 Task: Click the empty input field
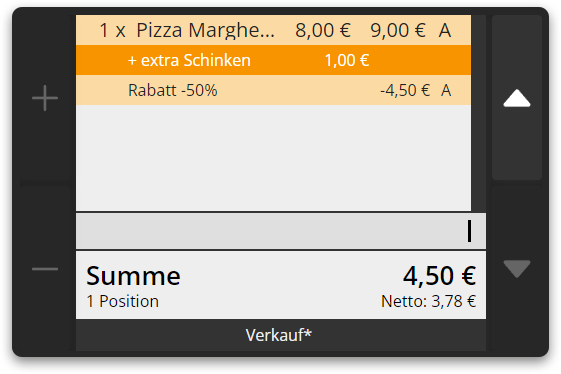pyautogui.click(x=281, y=231)
